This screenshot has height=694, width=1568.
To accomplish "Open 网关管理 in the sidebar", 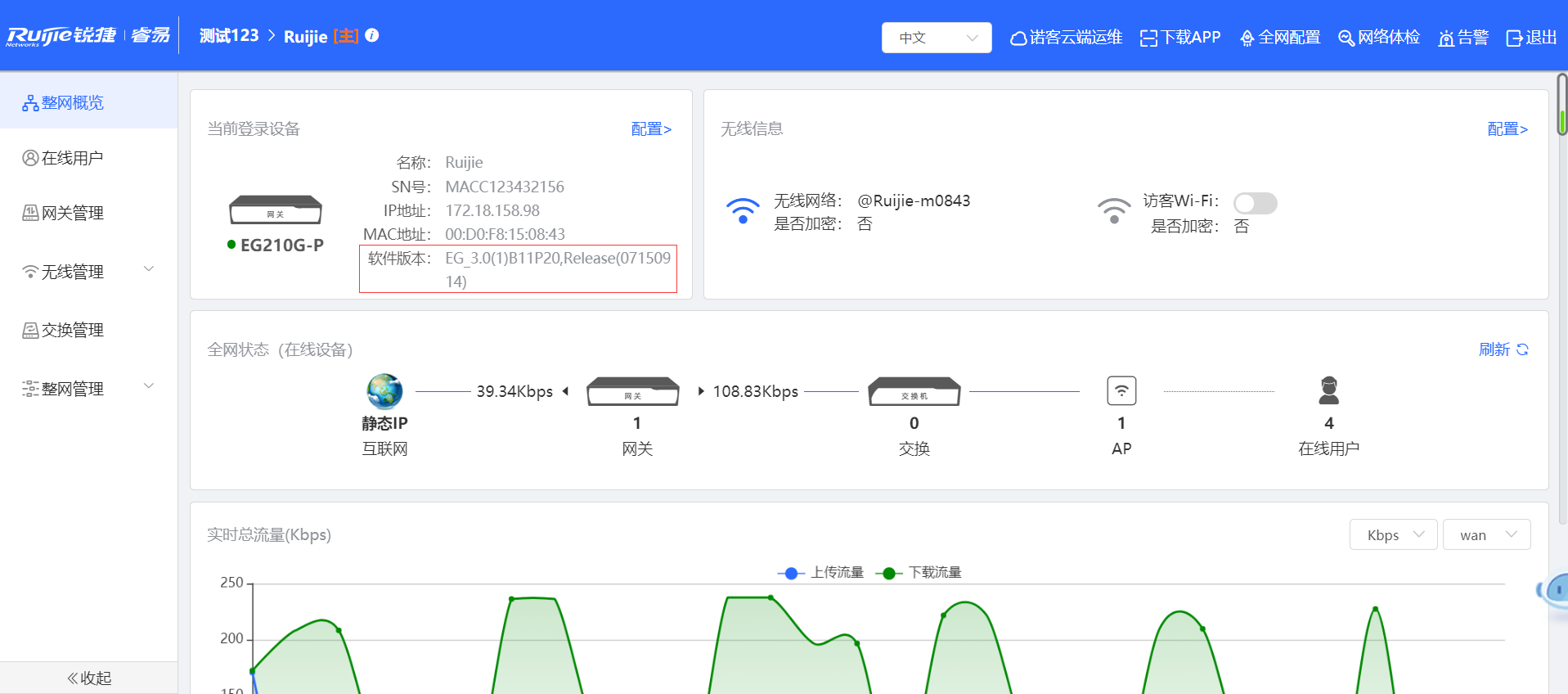I will [x=88, y=213].
